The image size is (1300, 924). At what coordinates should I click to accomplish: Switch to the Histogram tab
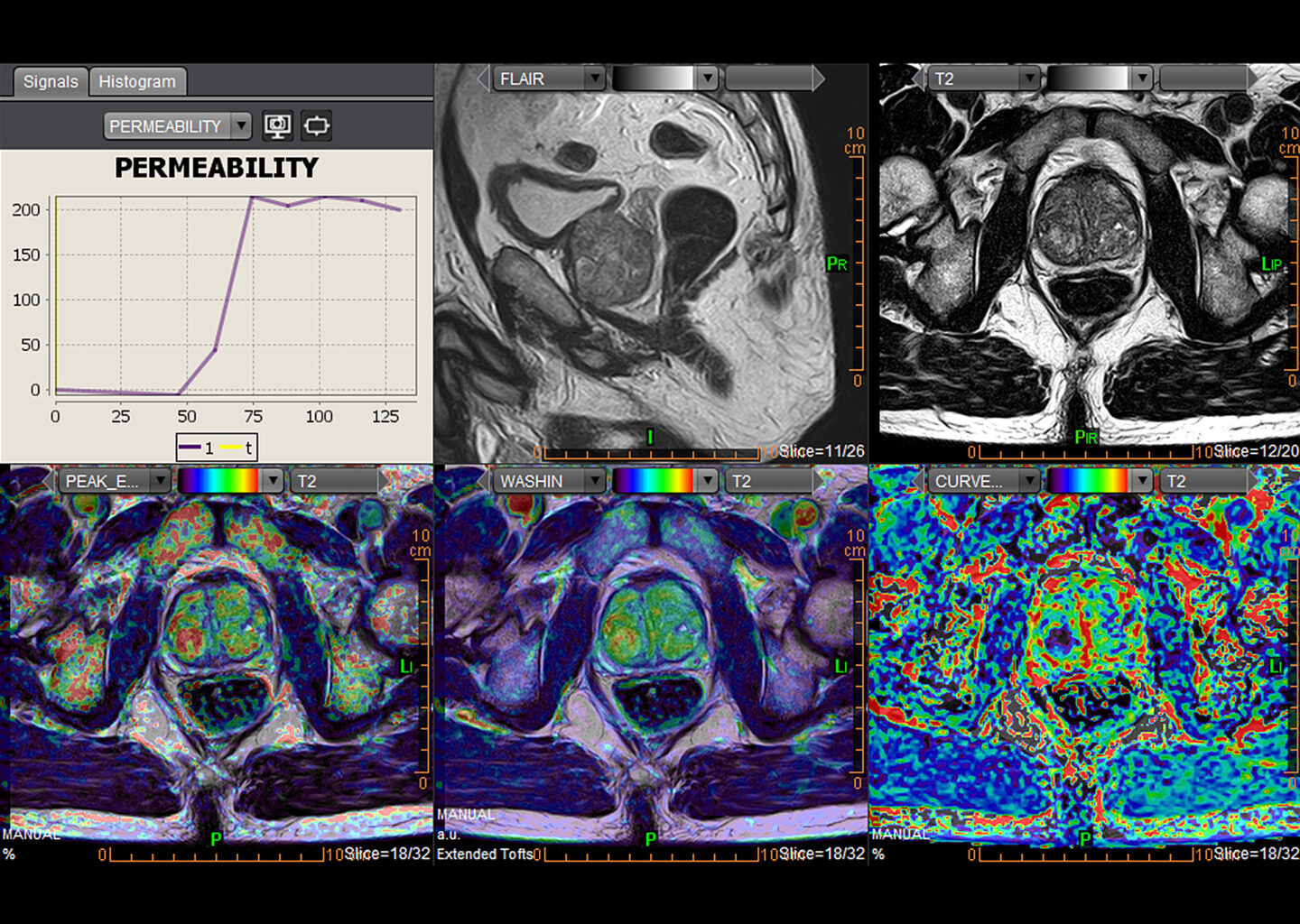pyautogui.click(x=137, y=81)
